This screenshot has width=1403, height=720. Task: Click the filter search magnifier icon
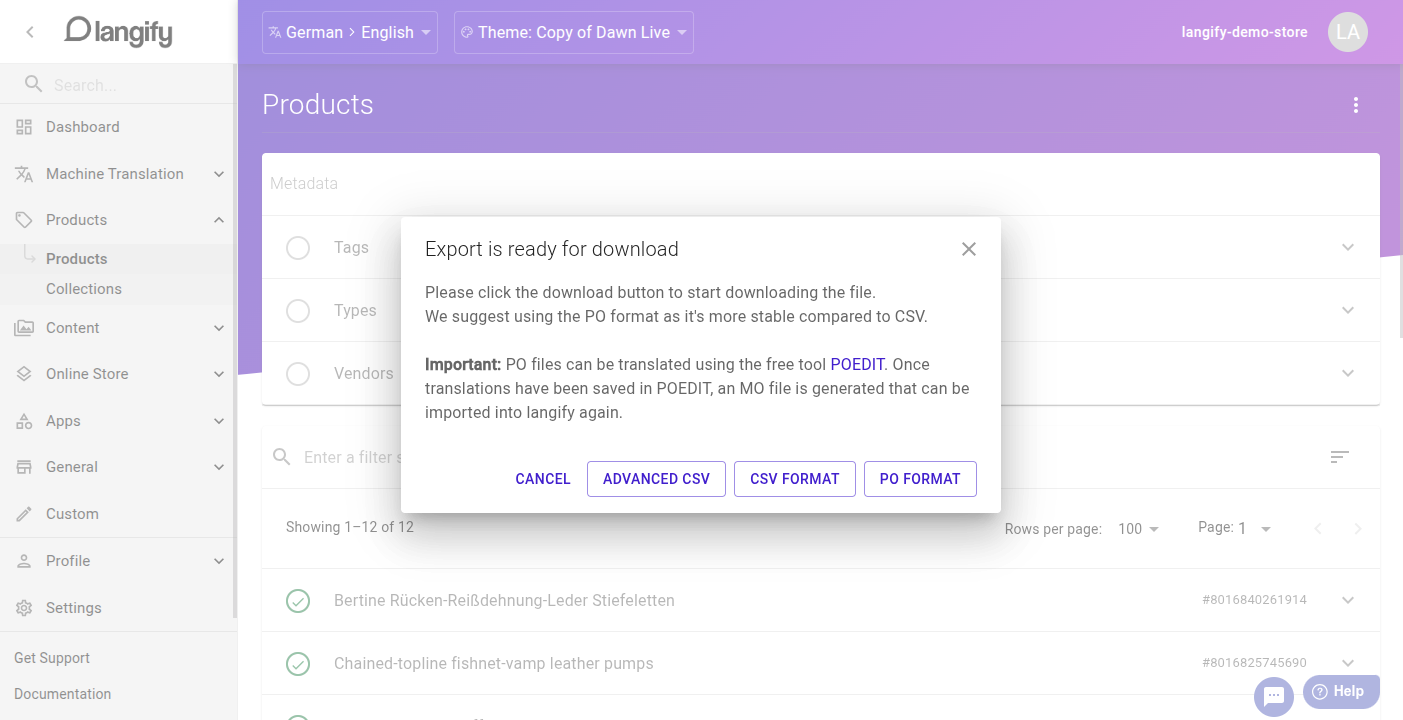(283, 457)
